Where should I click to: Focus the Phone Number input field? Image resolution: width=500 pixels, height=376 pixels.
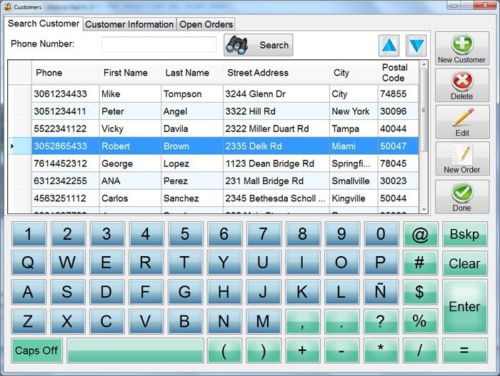point(159,44)
